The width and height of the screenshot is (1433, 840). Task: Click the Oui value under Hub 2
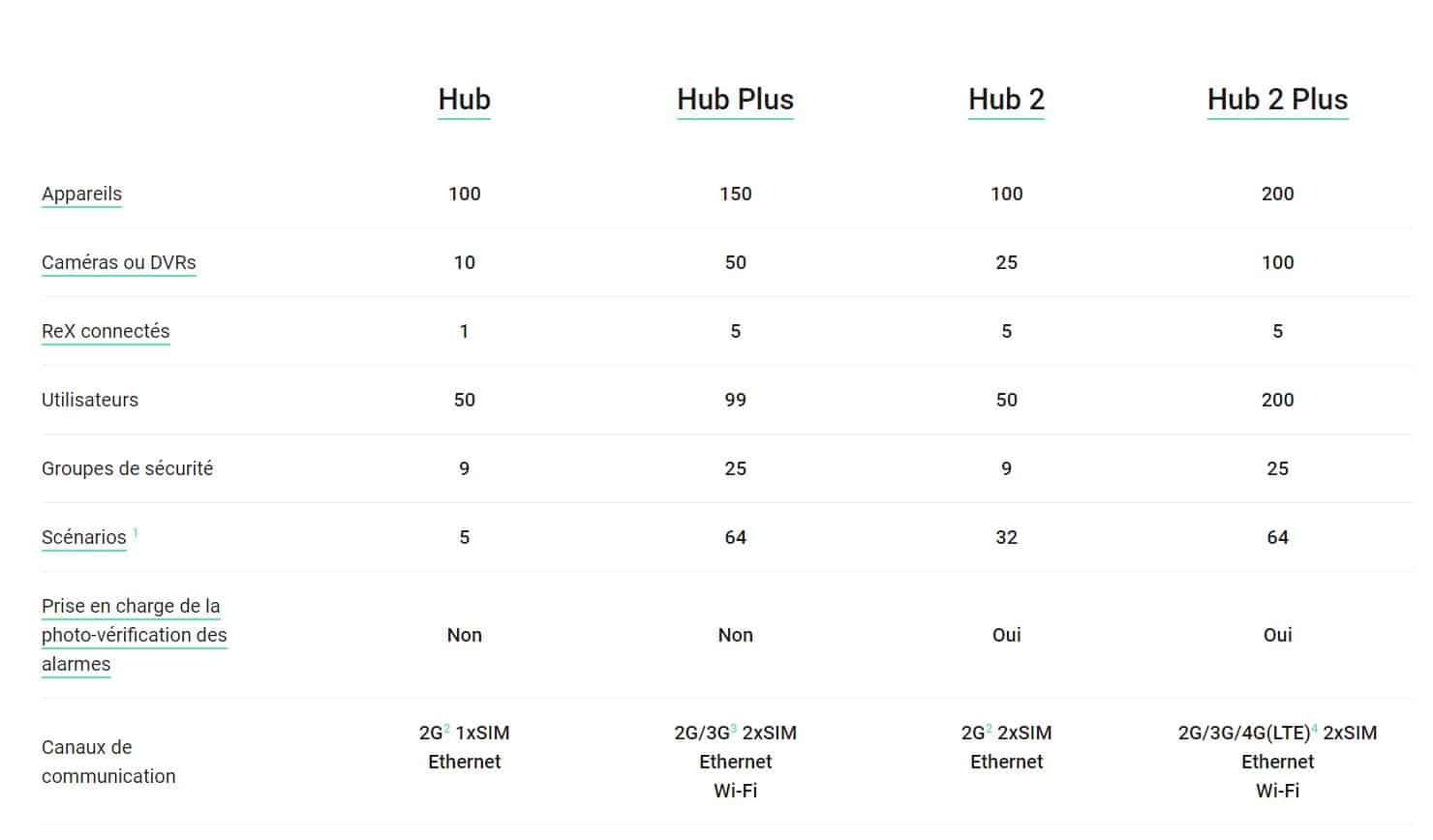pyautogui.click(x=1006, y=635)
